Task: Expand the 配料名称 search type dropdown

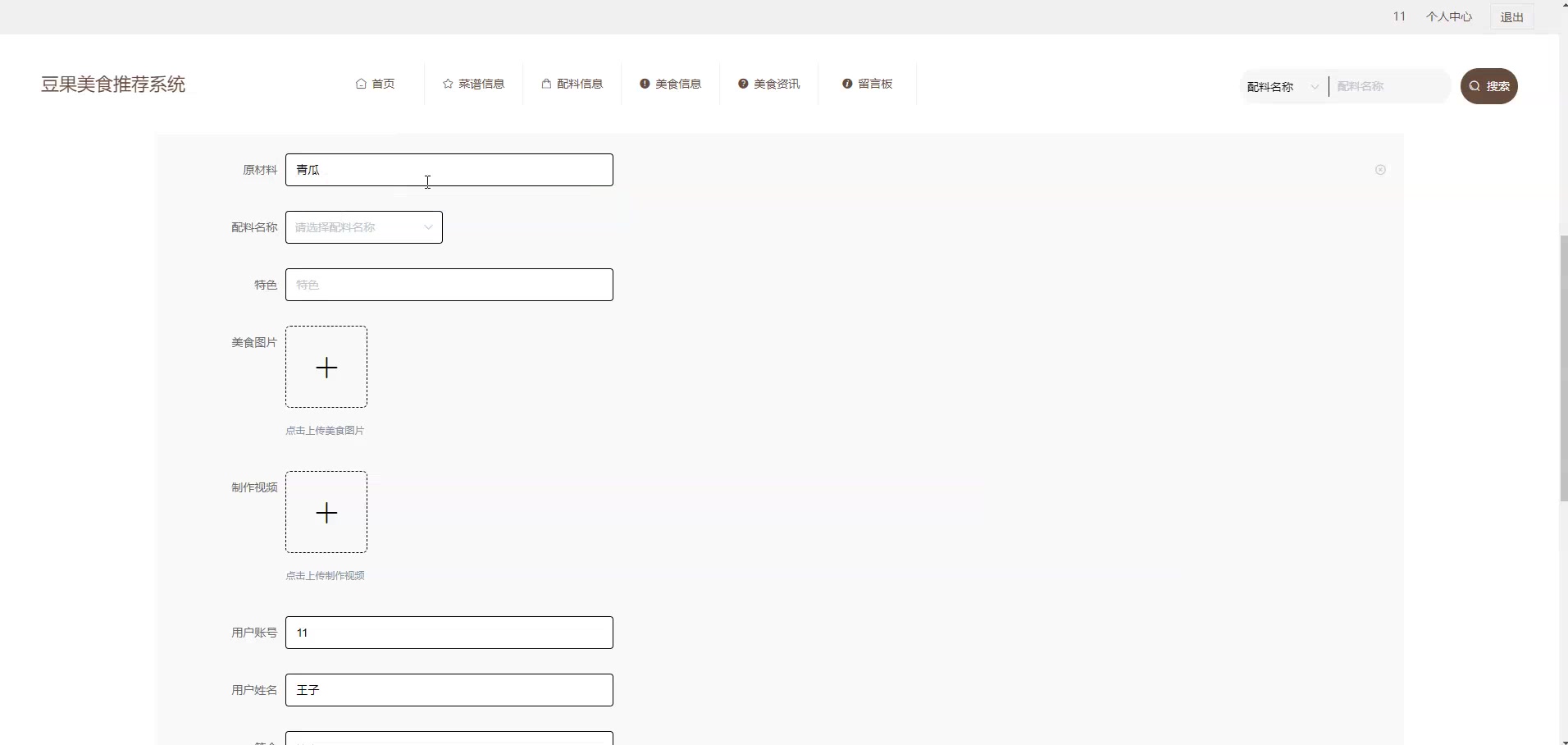Action: coord(1284,86)
